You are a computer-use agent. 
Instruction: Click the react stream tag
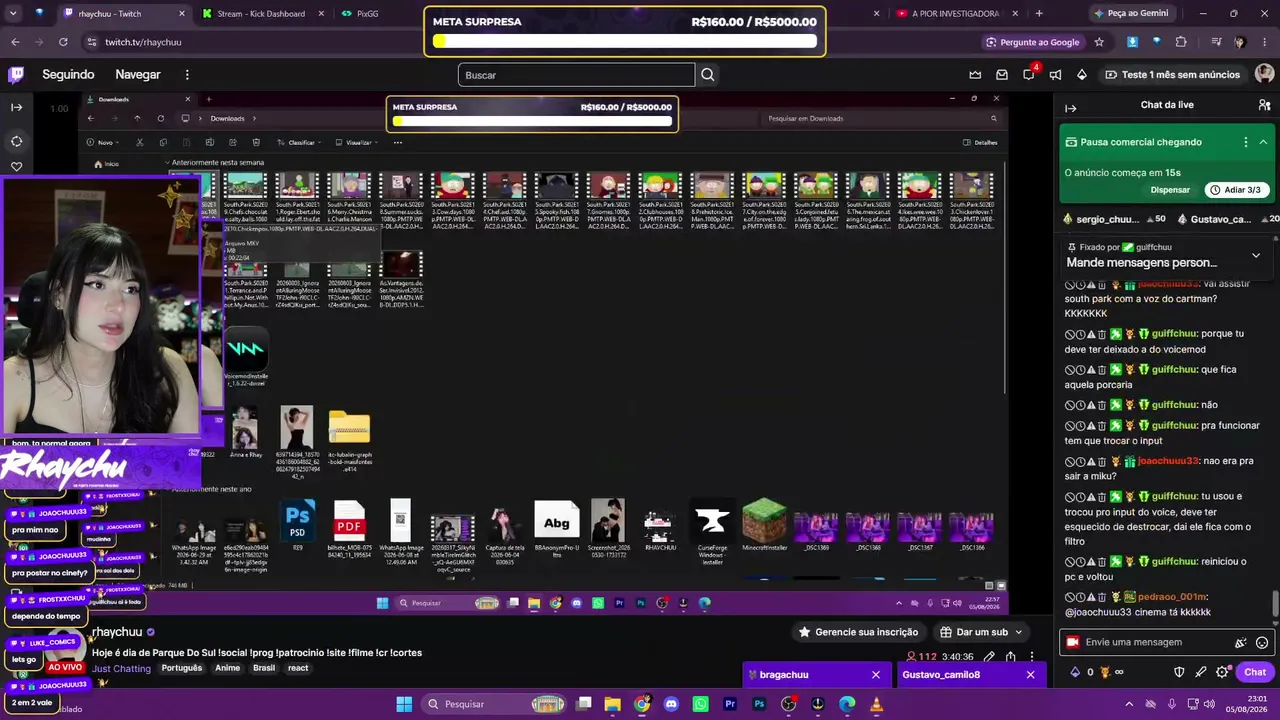pyautogui.click(x=298, y=668)
